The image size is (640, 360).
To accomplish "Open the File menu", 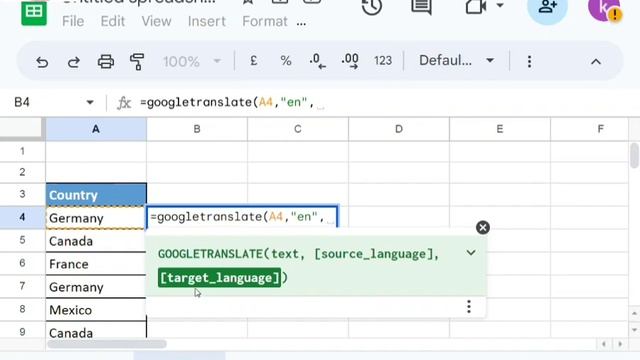I will [x=73, y=21].
